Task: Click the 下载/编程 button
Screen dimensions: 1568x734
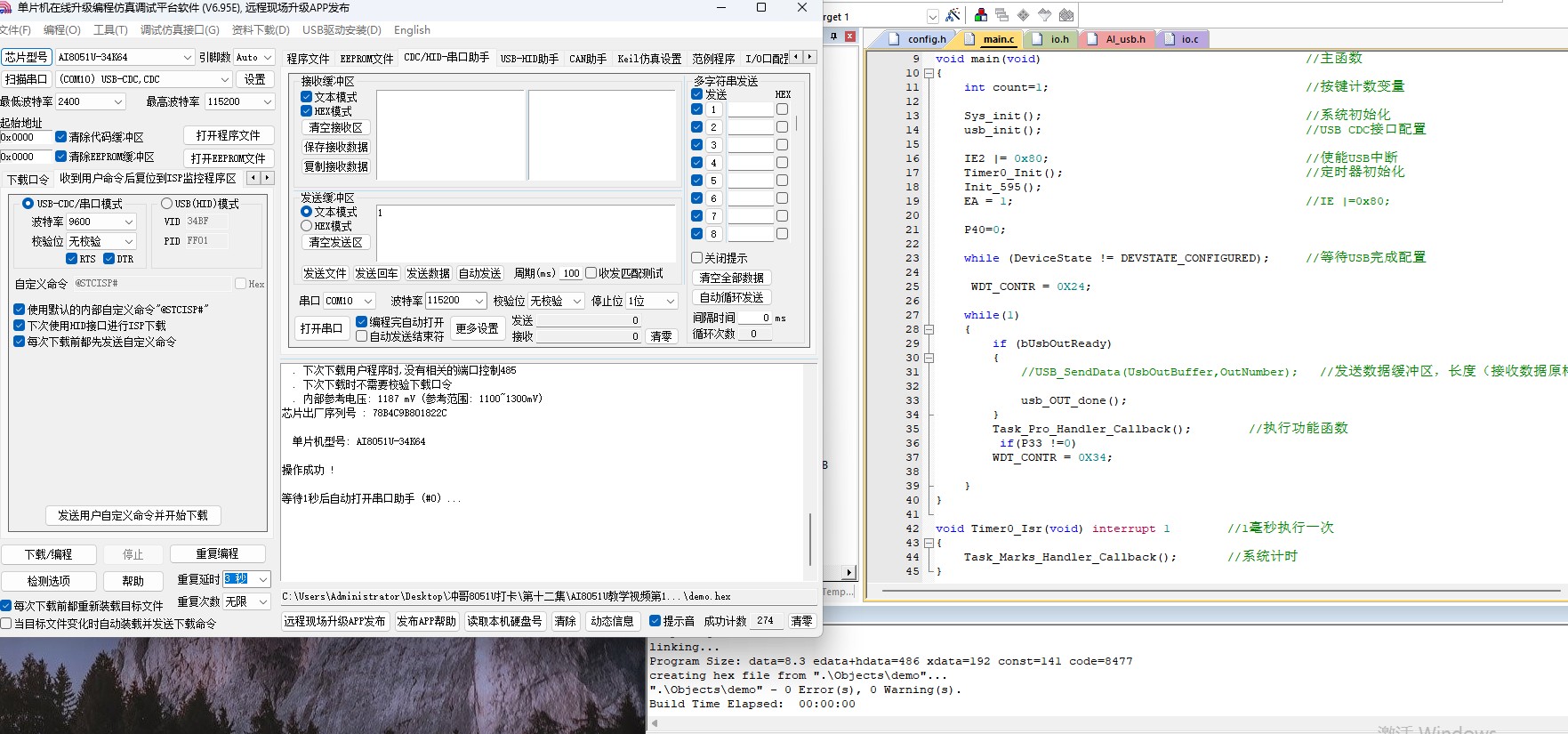Action: 49,554
